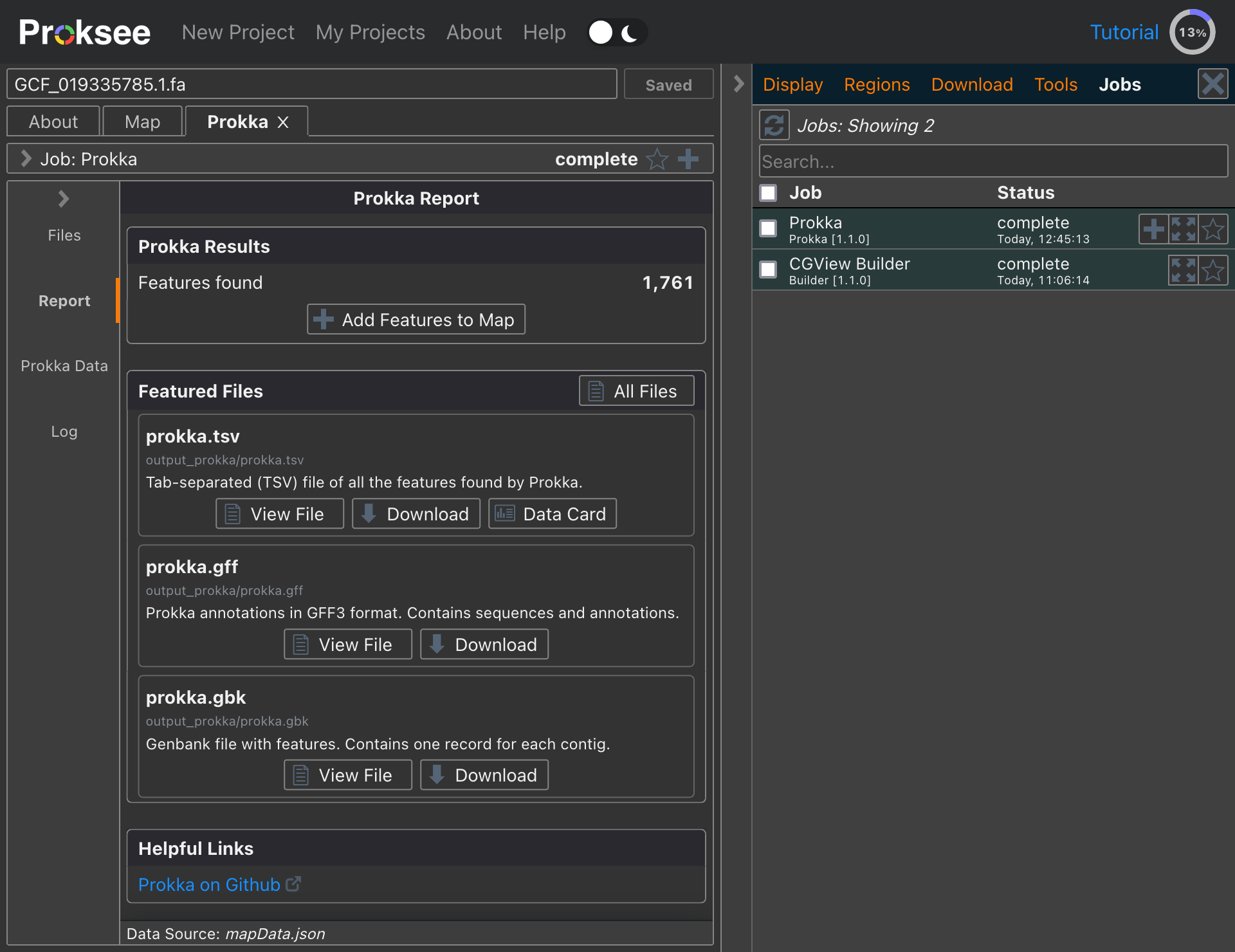Image resolution: width=1235 pixels, height=952 pixels.
Task: Open the Tools panel tab
Action: tap(1055, 84)
